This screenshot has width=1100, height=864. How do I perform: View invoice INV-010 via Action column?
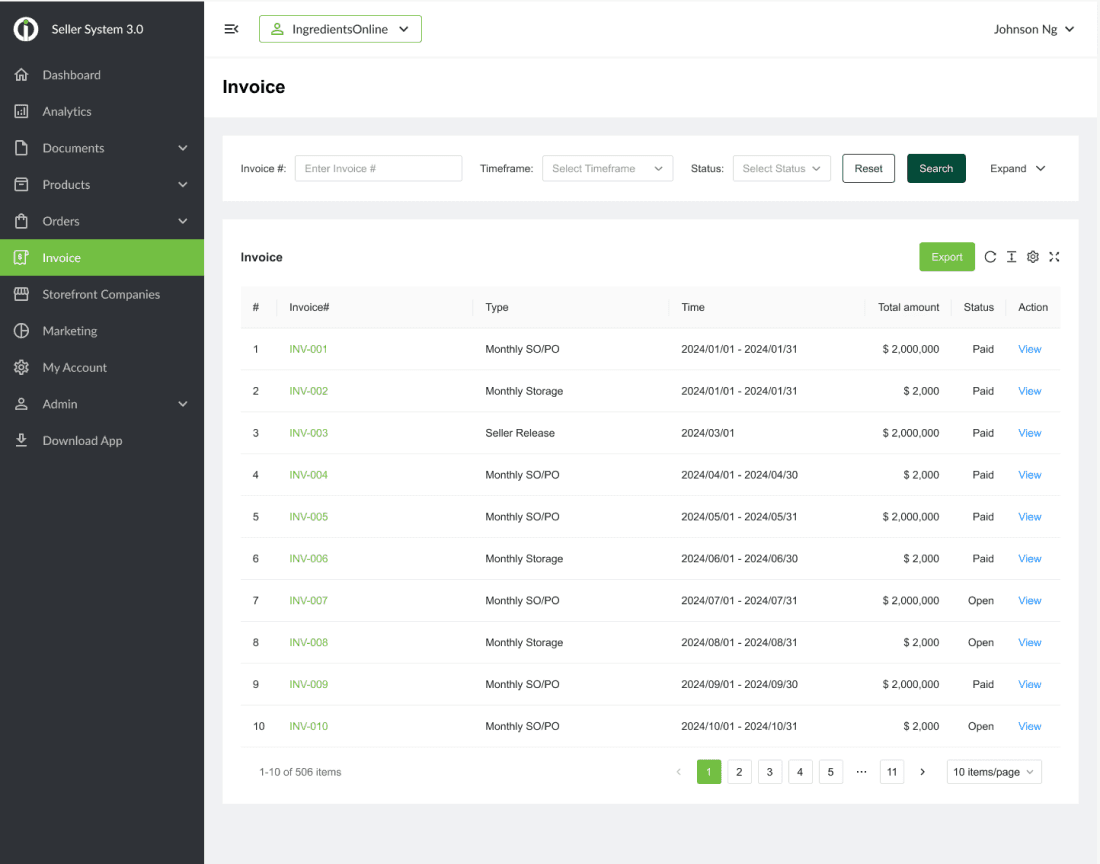[1029, 726]
